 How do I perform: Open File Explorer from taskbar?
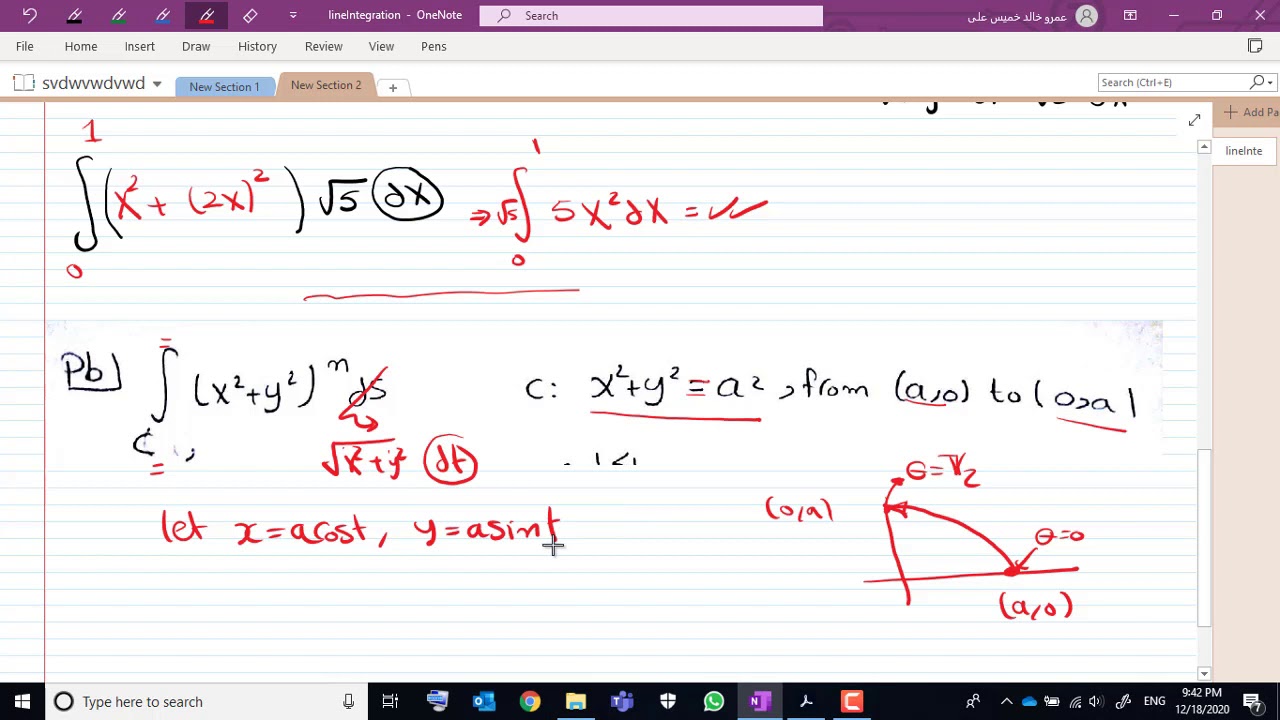coord(576,701)
